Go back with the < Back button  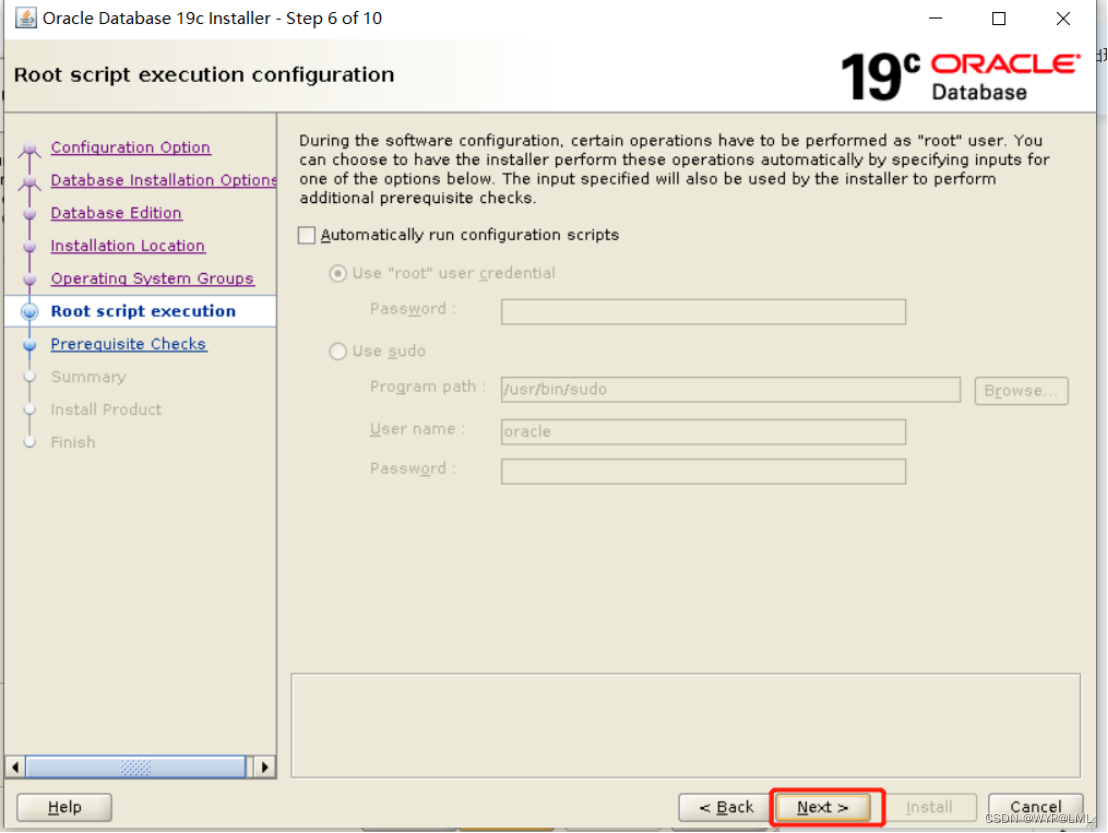click(x=726, y=807)
